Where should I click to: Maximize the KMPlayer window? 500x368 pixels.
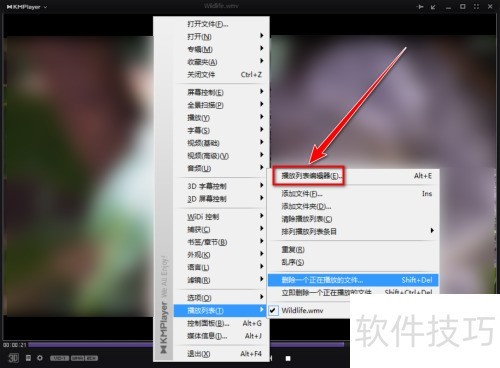click(463, 6)
